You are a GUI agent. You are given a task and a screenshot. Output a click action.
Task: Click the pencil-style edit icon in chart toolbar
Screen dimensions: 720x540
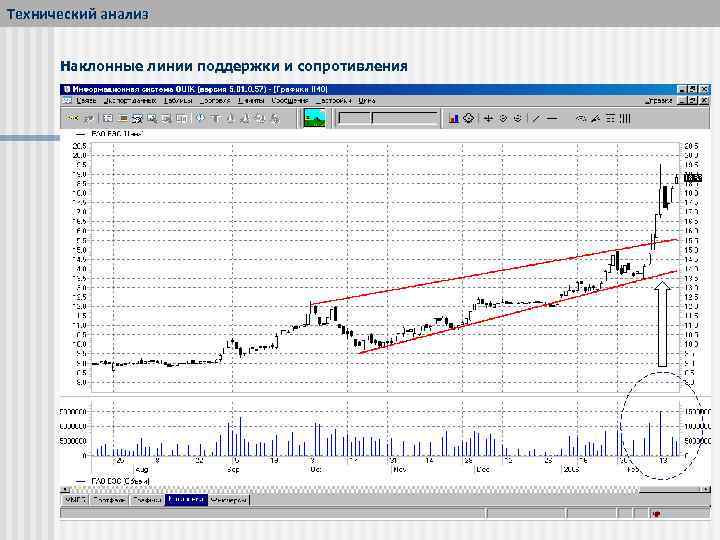tap(596, 119)
